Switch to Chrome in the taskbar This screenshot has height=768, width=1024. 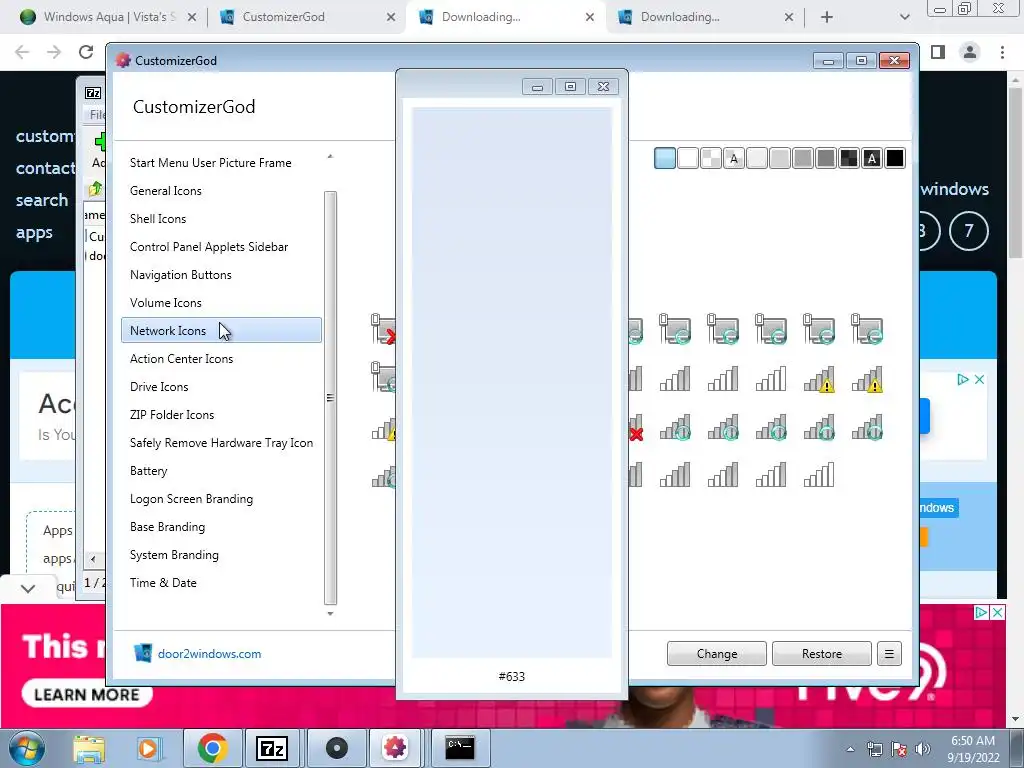[x=212, y=748]
